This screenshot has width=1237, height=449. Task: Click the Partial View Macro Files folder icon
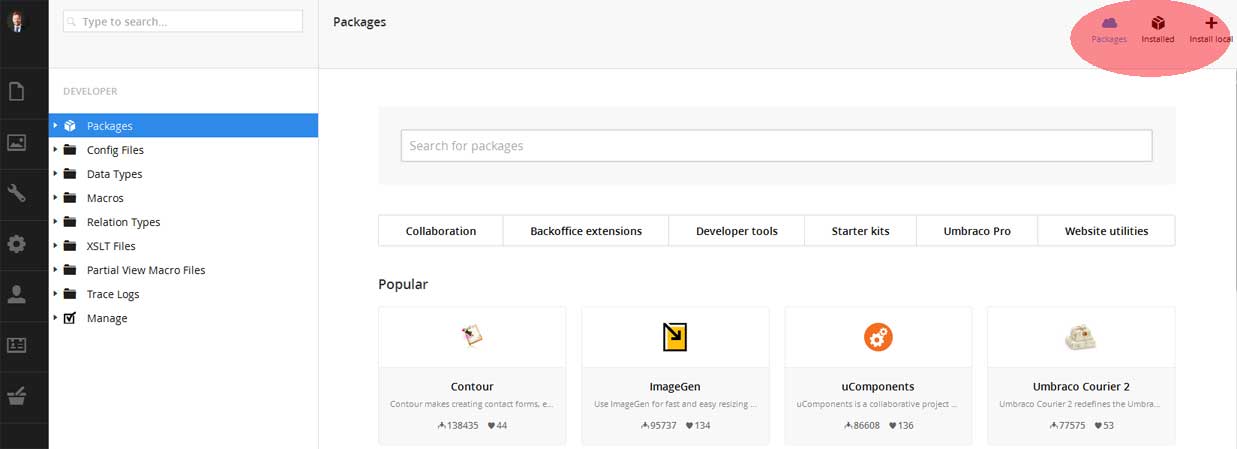coord(70,270)
